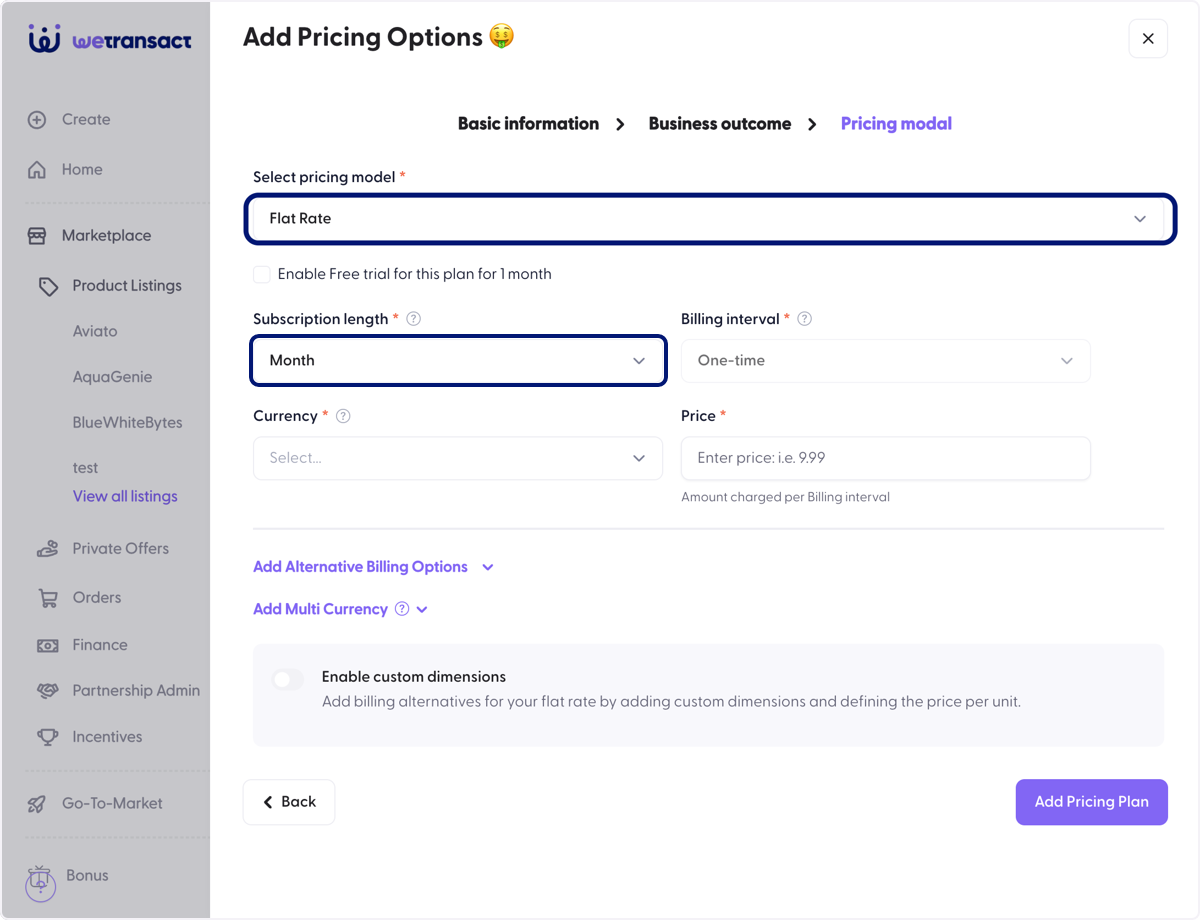This screenshot has width=1200, height=920.
Task: Open Marketplace in the sidebar
Action: tap(106, 236)
